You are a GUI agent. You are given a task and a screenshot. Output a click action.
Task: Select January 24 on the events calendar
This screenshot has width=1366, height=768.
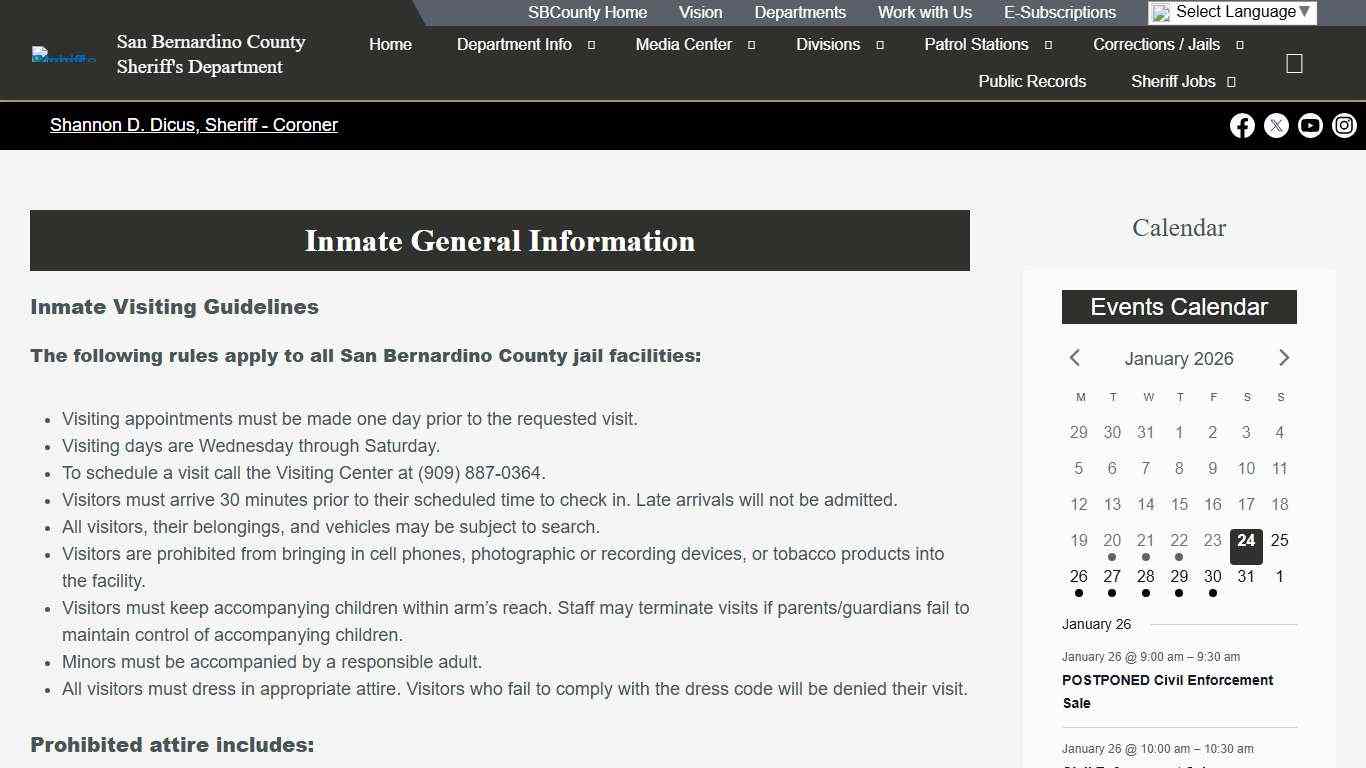click(x=1246, y=546)
